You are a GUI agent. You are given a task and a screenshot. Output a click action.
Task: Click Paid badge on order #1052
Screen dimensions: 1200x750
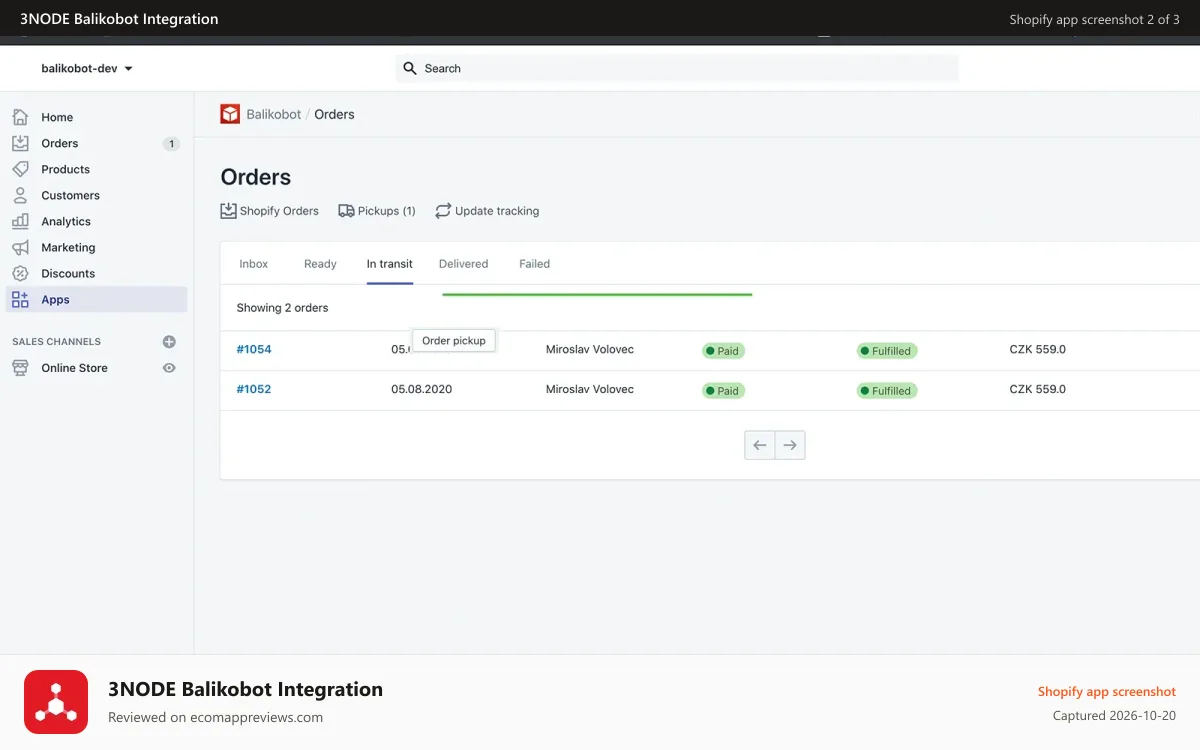pyautogui.click(x=724, y=391)
